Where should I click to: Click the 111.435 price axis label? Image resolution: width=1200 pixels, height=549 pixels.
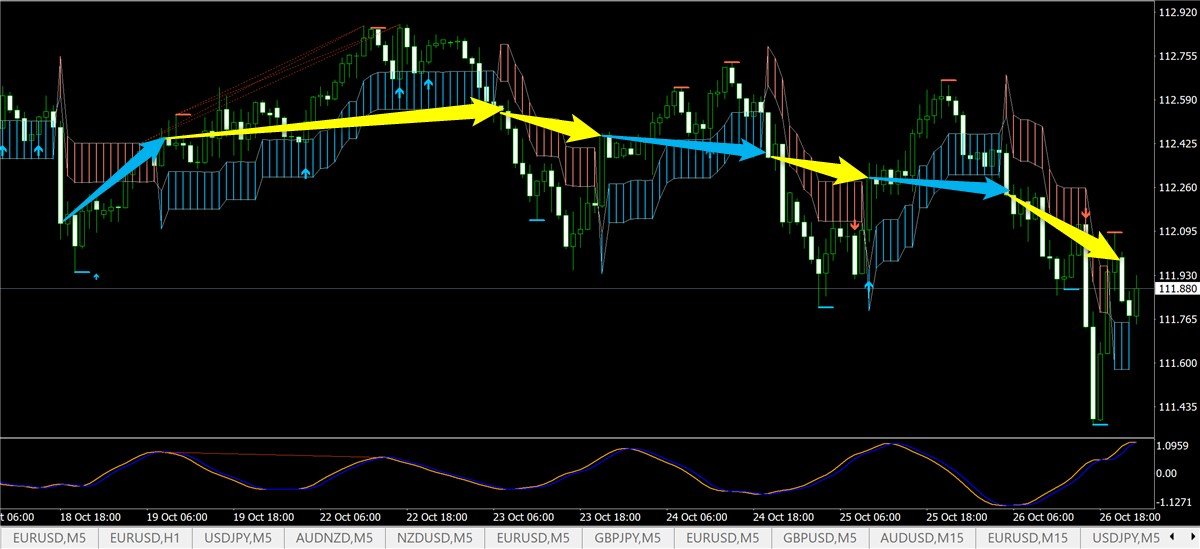(1176, 407)
